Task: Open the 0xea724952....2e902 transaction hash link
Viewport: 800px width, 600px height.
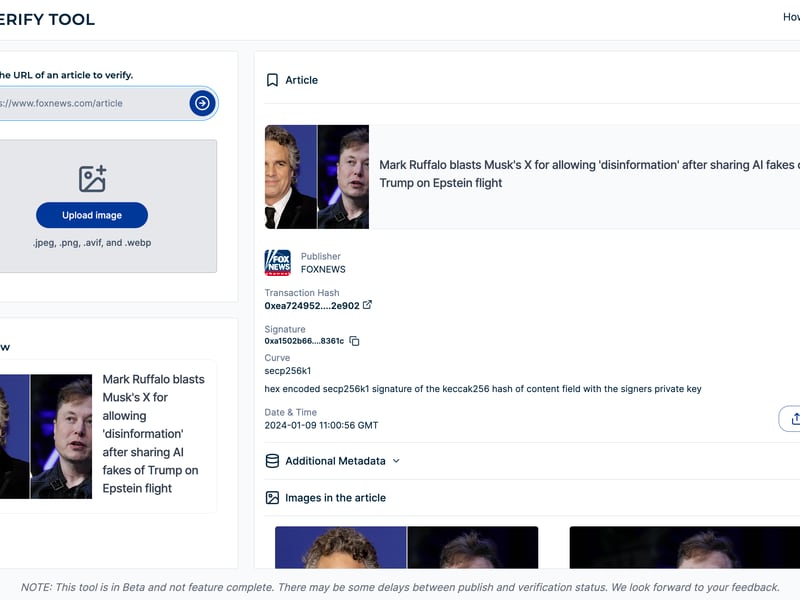Action: coord(311,305)
